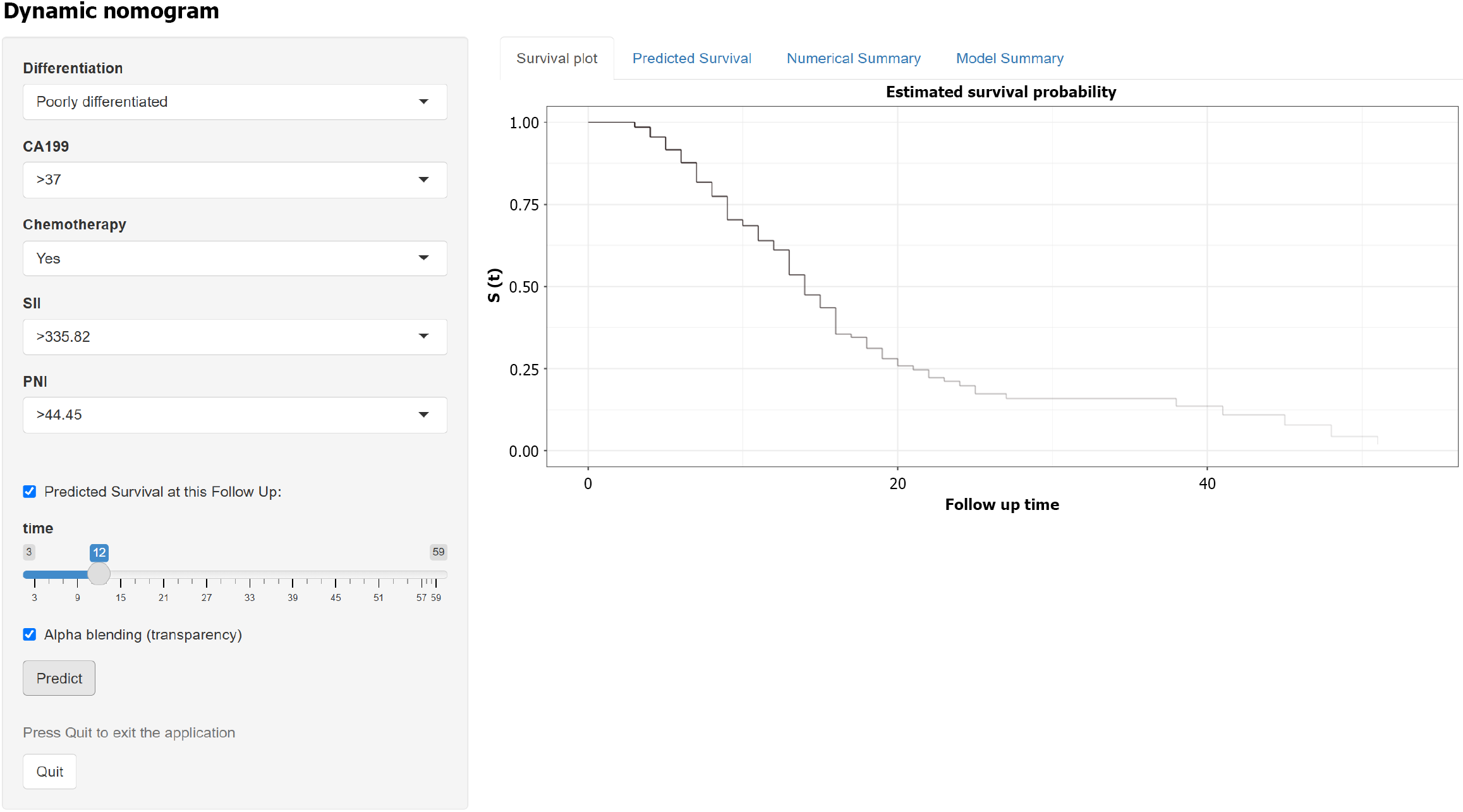Click the CA199 dropdown caret icon

click(x=423, y=180)
